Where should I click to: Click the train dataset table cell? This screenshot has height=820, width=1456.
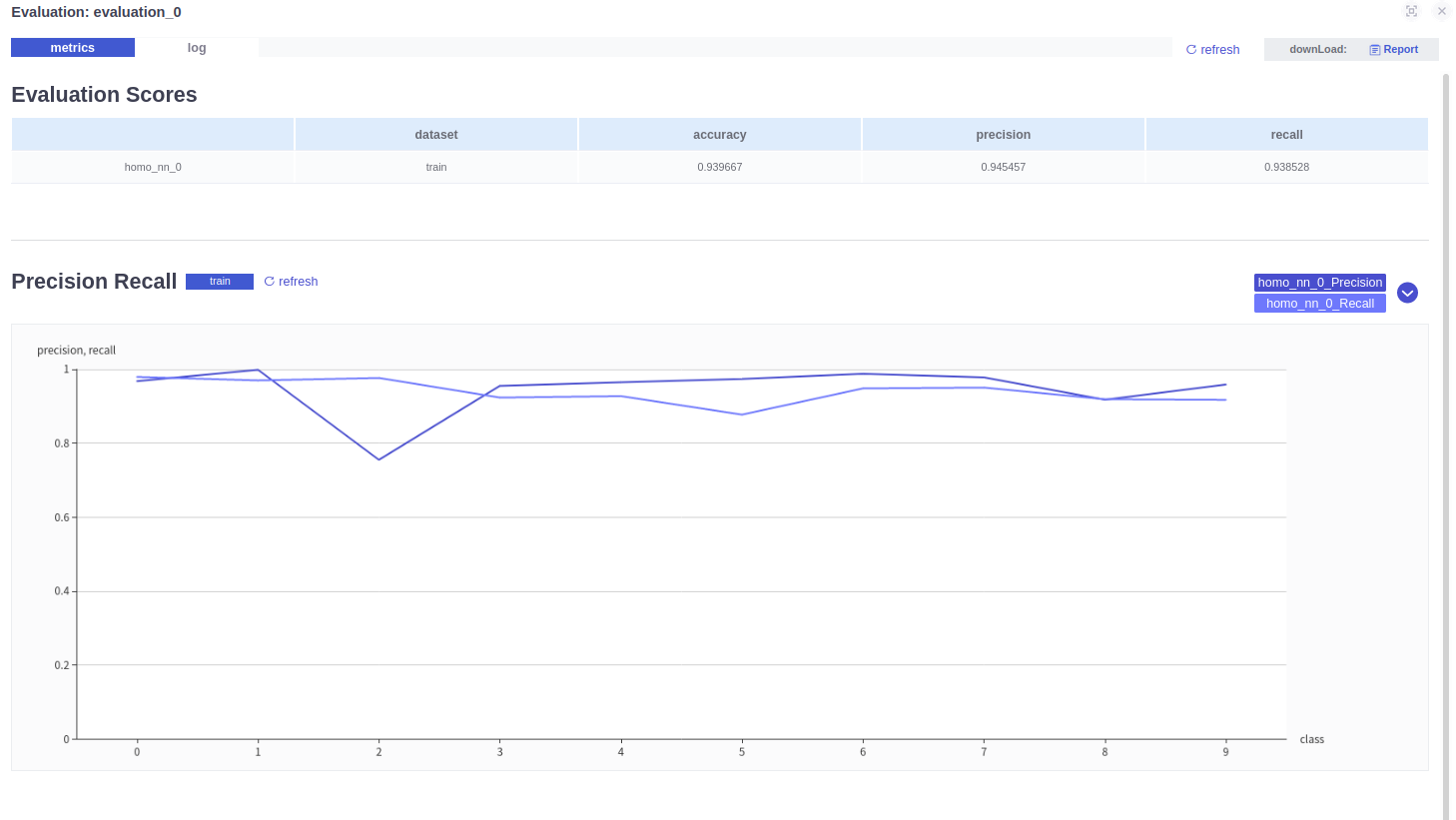[x=436, y=167]
